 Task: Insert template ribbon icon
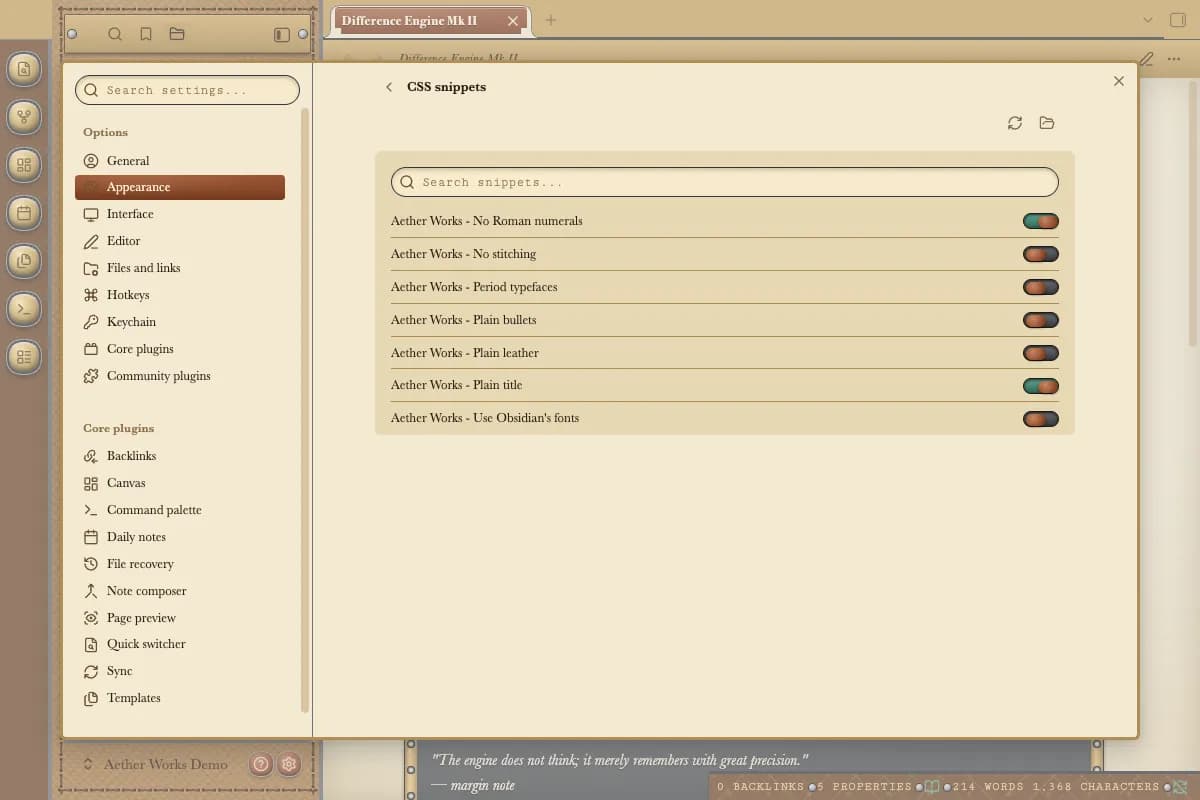[24, 261]
